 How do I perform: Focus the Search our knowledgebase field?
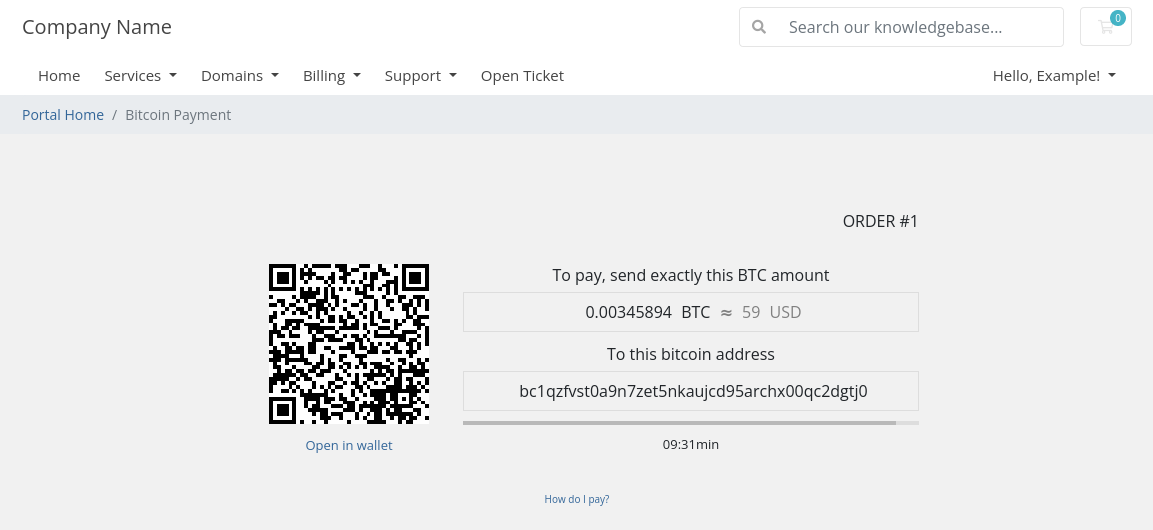[902, 27]
